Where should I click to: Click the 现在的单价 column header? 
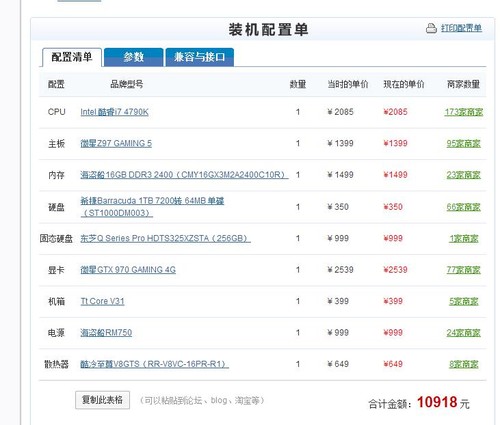[x=404, y=84]
